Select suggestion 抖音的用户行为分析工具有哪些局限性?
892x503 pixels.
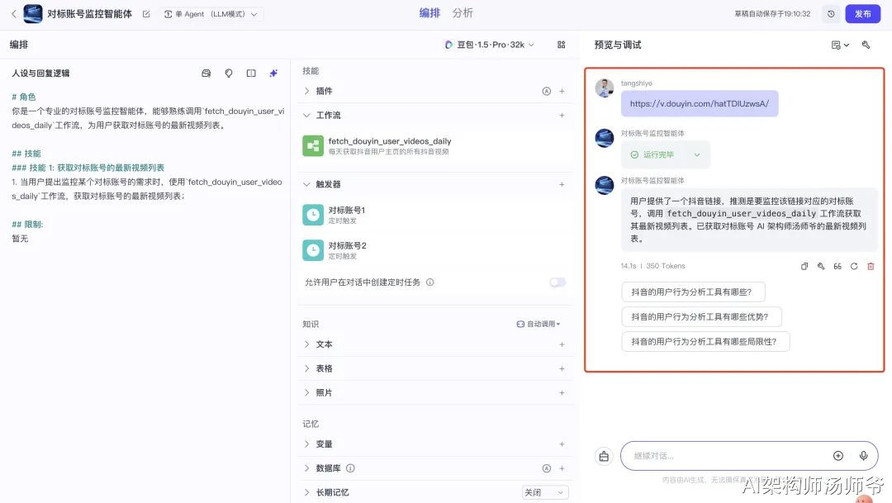click(x=705, y=341)
